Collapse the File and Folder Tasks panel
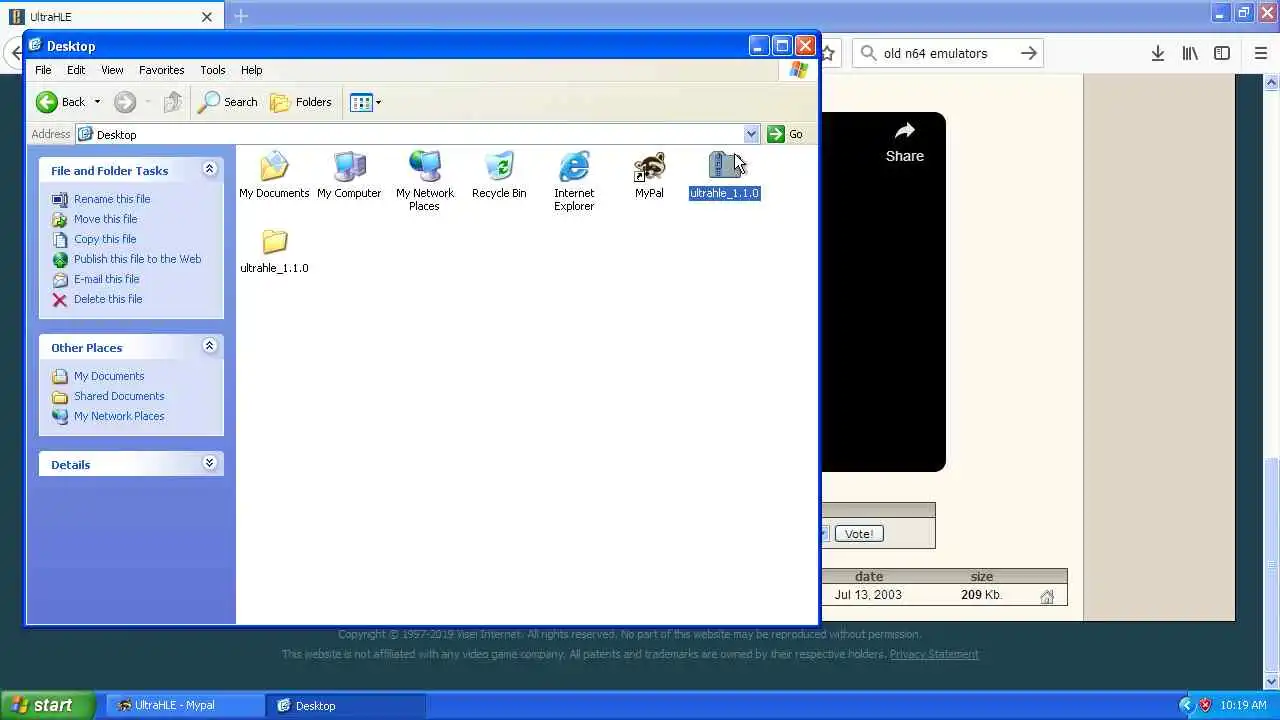Screen dimensions: 1280x720 click(209, 169)
